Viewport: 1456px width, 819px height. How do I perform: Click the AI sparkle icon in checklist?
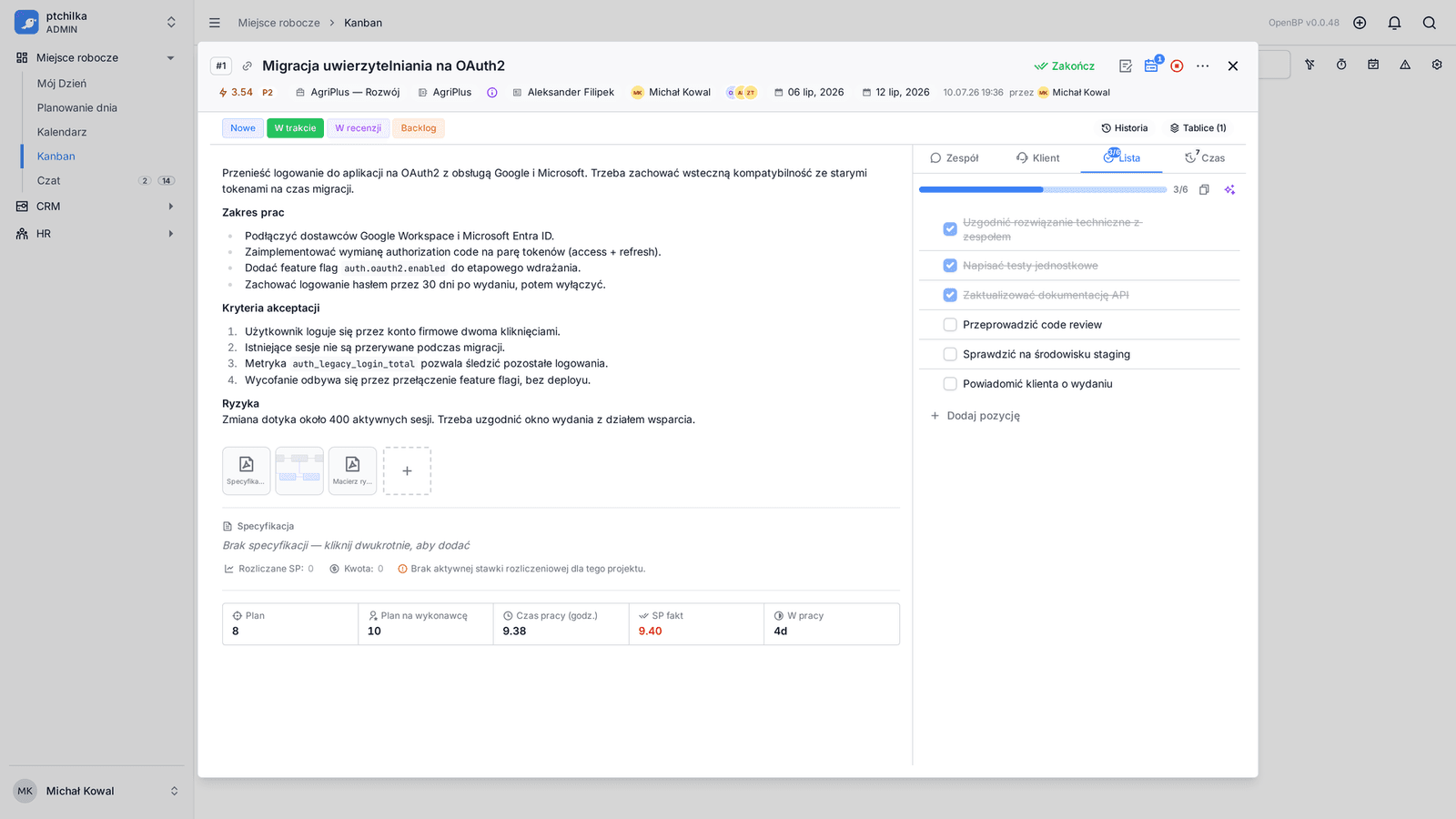pyautogui.click(x=1229, y=189)
